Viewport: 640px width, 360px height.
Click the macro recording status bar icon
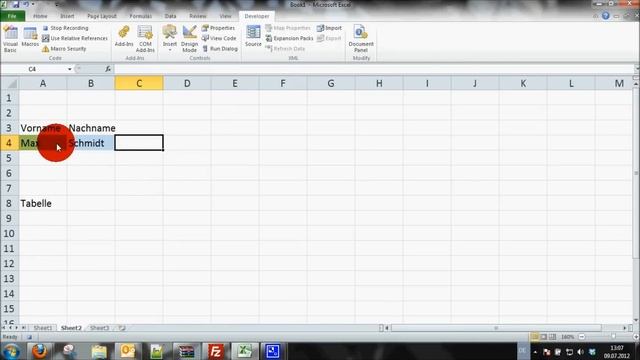point(29,337)
